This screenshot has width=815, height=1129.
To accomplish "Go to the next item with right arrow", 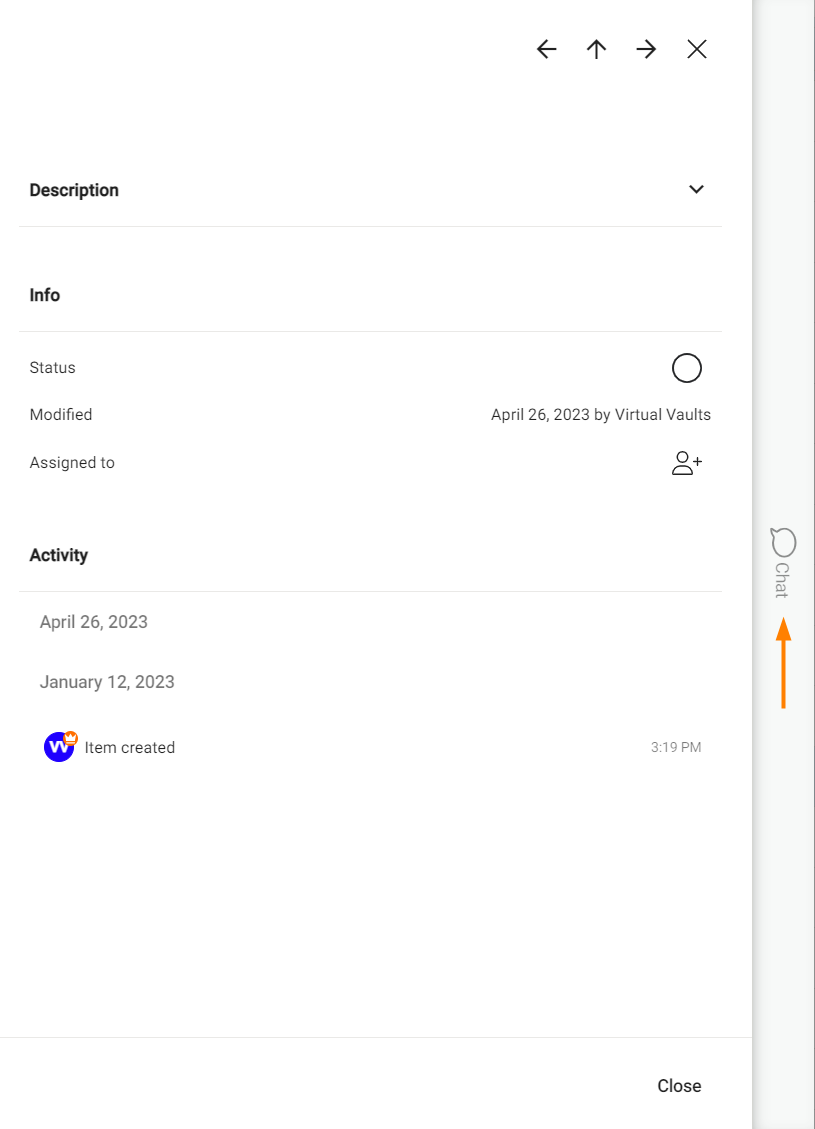I will point(647,49).
